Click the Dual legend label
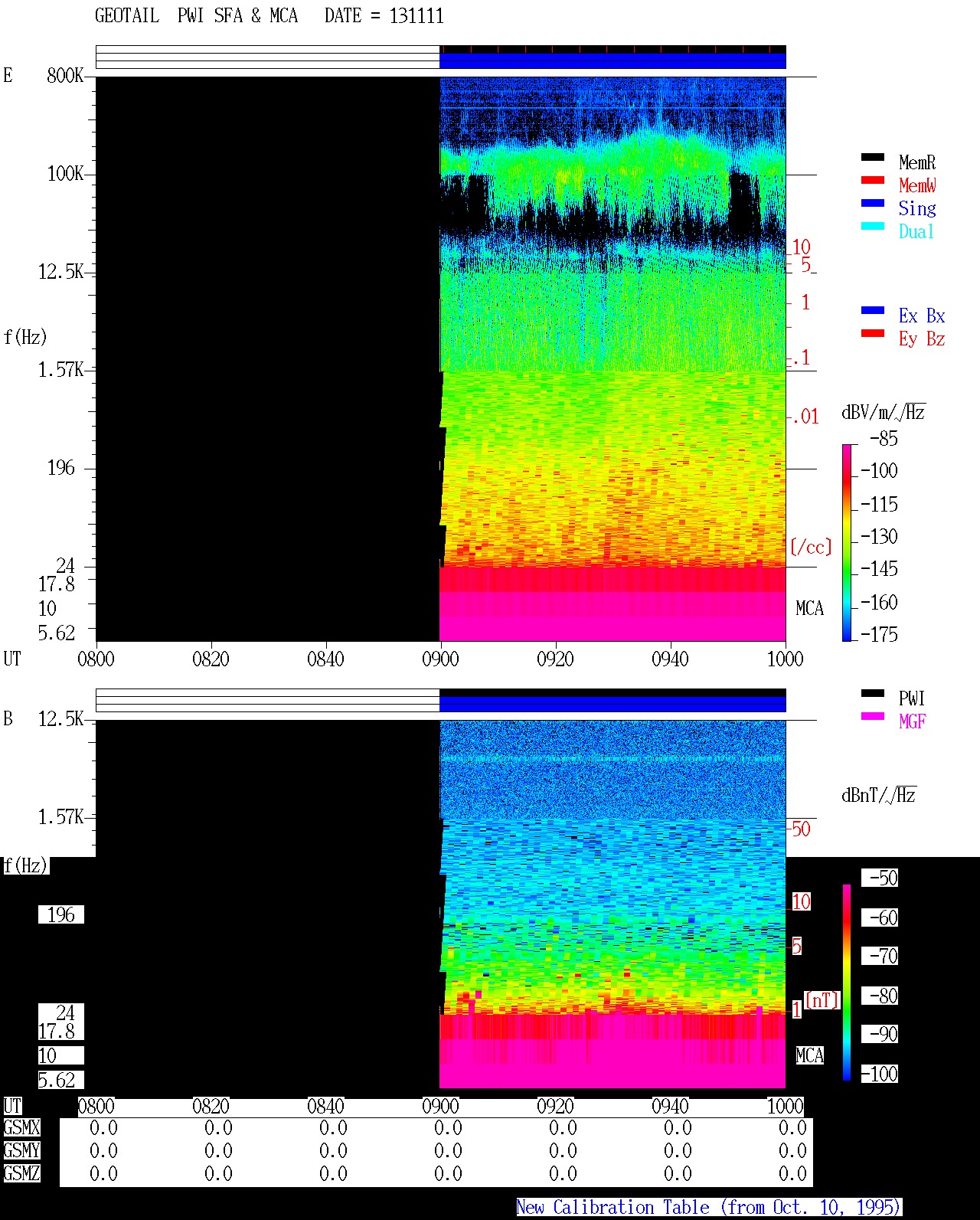Image resolution: width=980 pixels, height=1220 pixels. pos(917,231)
